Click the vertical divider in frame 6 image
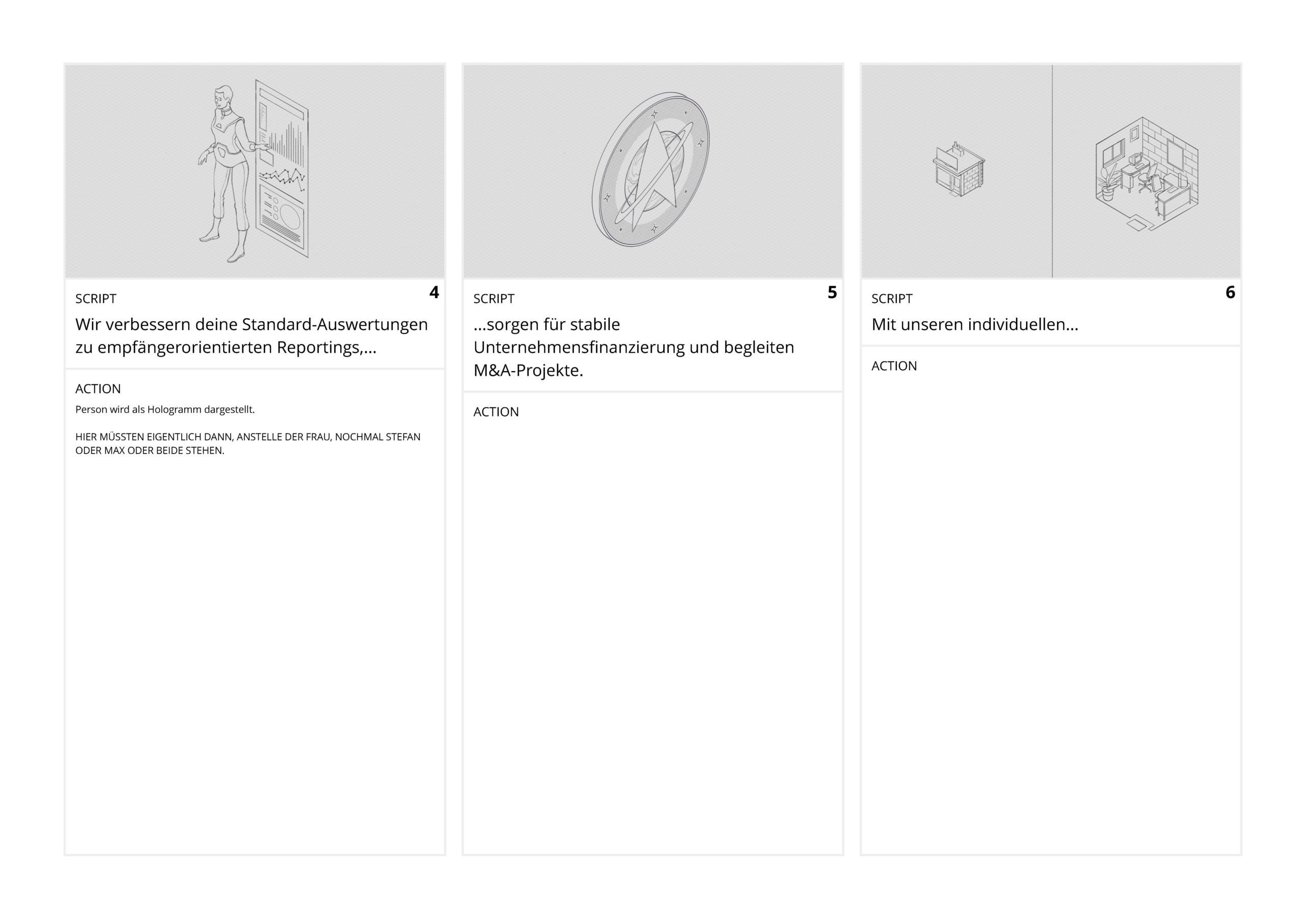Image resolution: width=1306 pixels, height=924 pixels. pos(1051,171)
